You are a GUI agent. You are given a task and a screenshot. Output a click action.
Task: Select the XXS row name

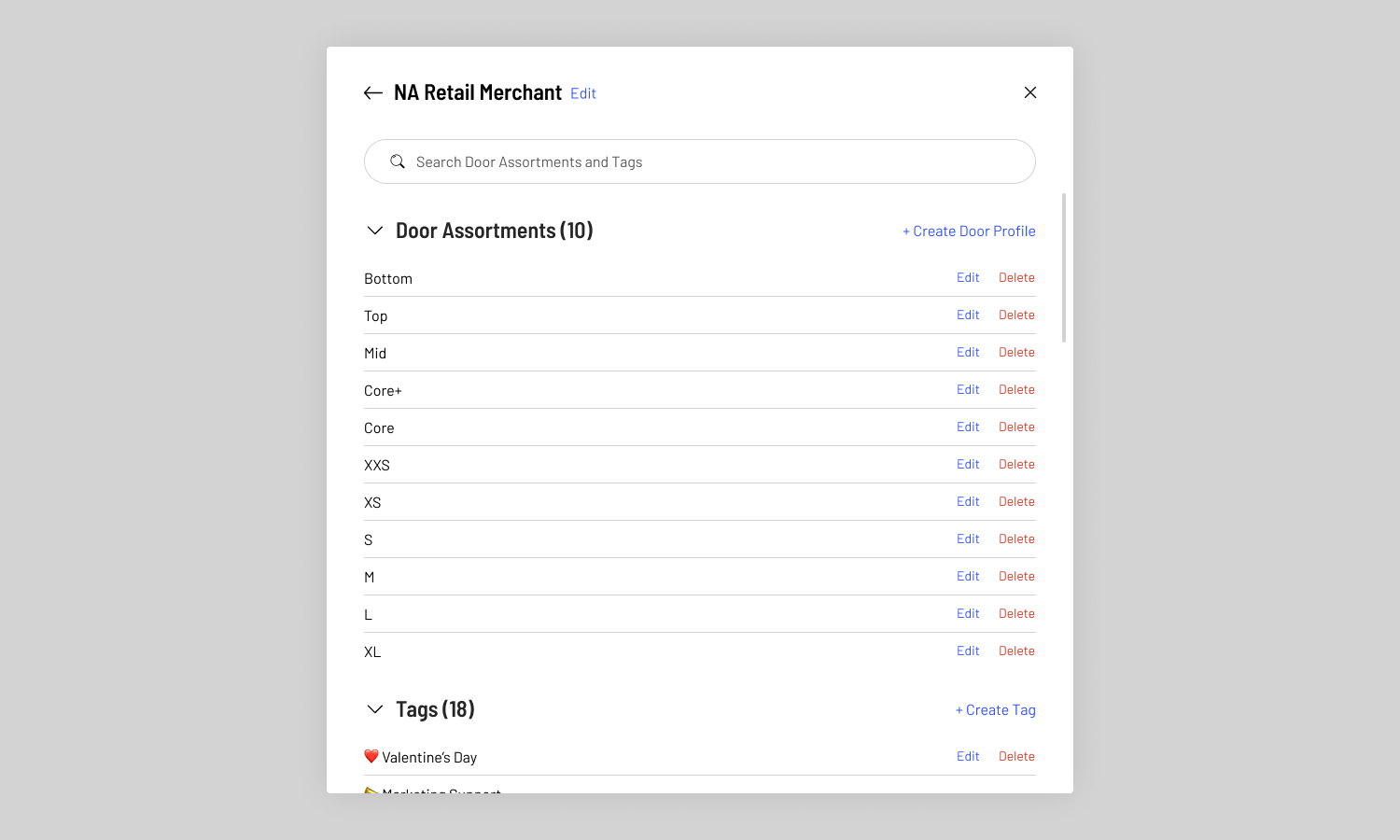377,466
